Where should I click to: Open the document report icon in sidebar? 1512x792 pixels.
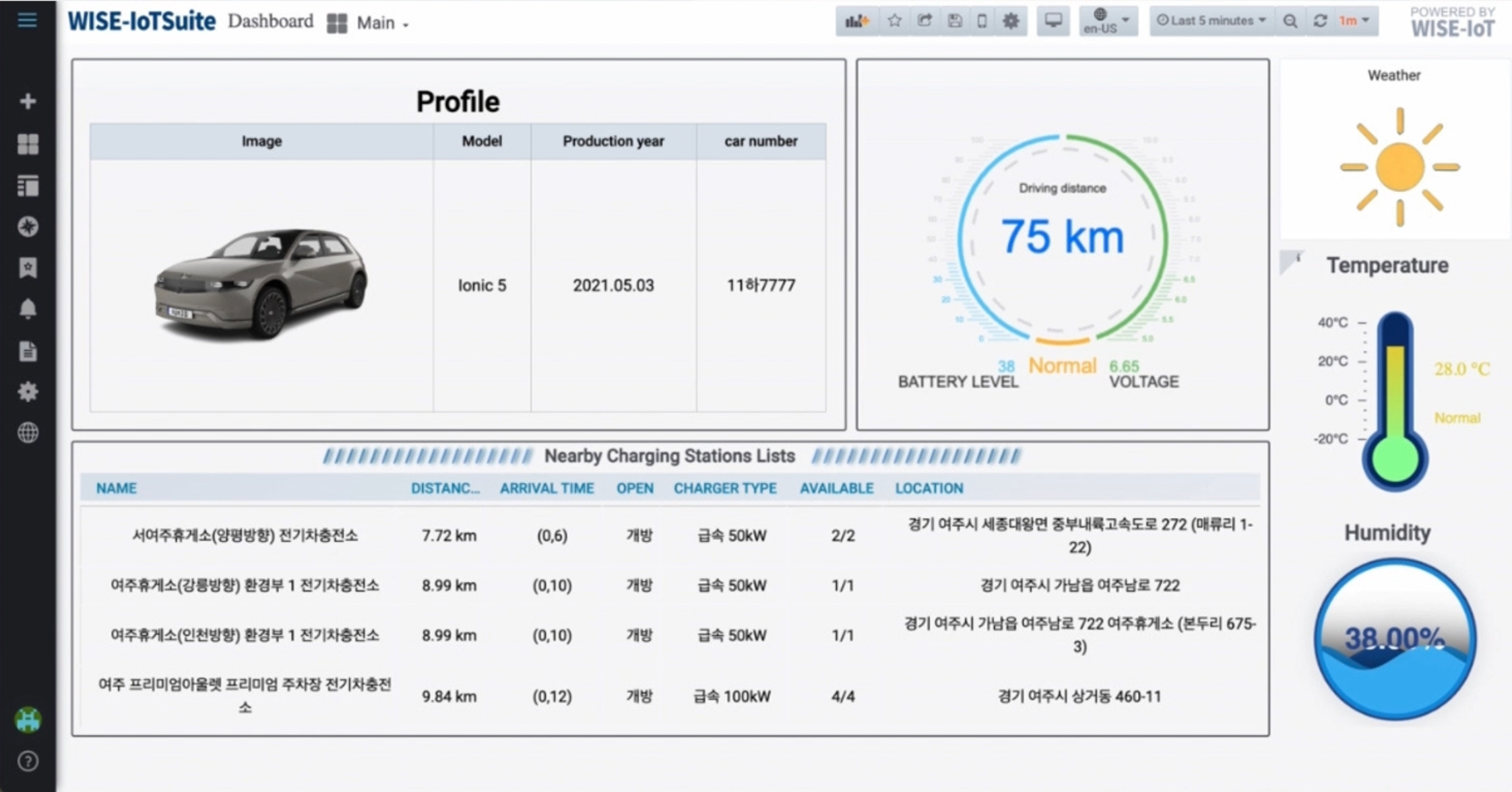[x=28, y=351]
